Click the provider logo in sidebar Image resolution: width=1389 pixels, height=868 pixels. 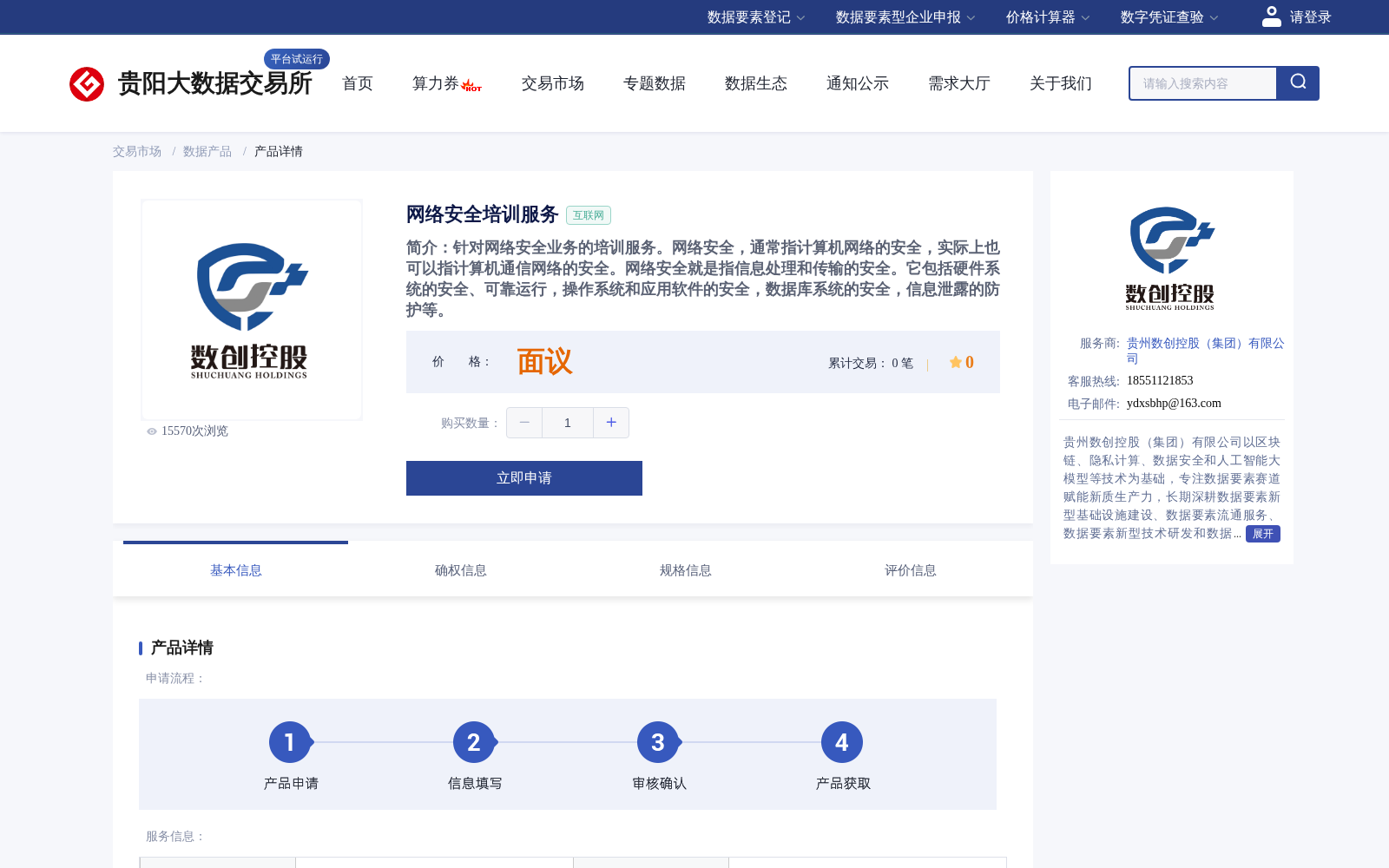point(1171,259)
